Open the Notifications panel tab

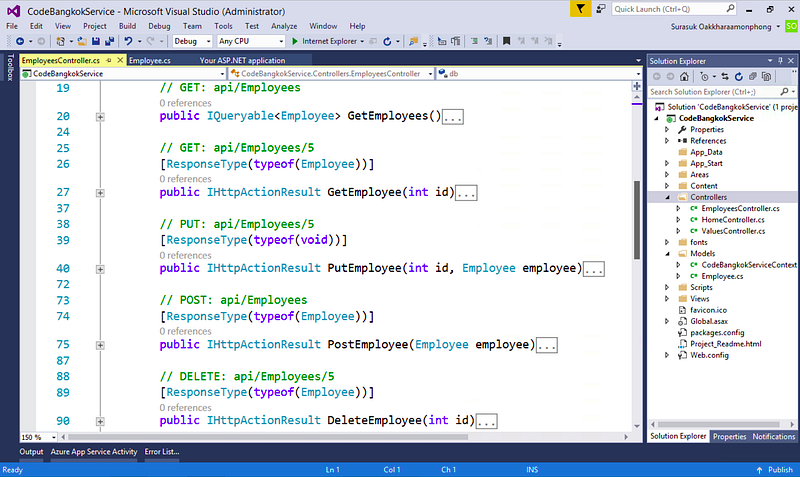(x=773, y=437)
